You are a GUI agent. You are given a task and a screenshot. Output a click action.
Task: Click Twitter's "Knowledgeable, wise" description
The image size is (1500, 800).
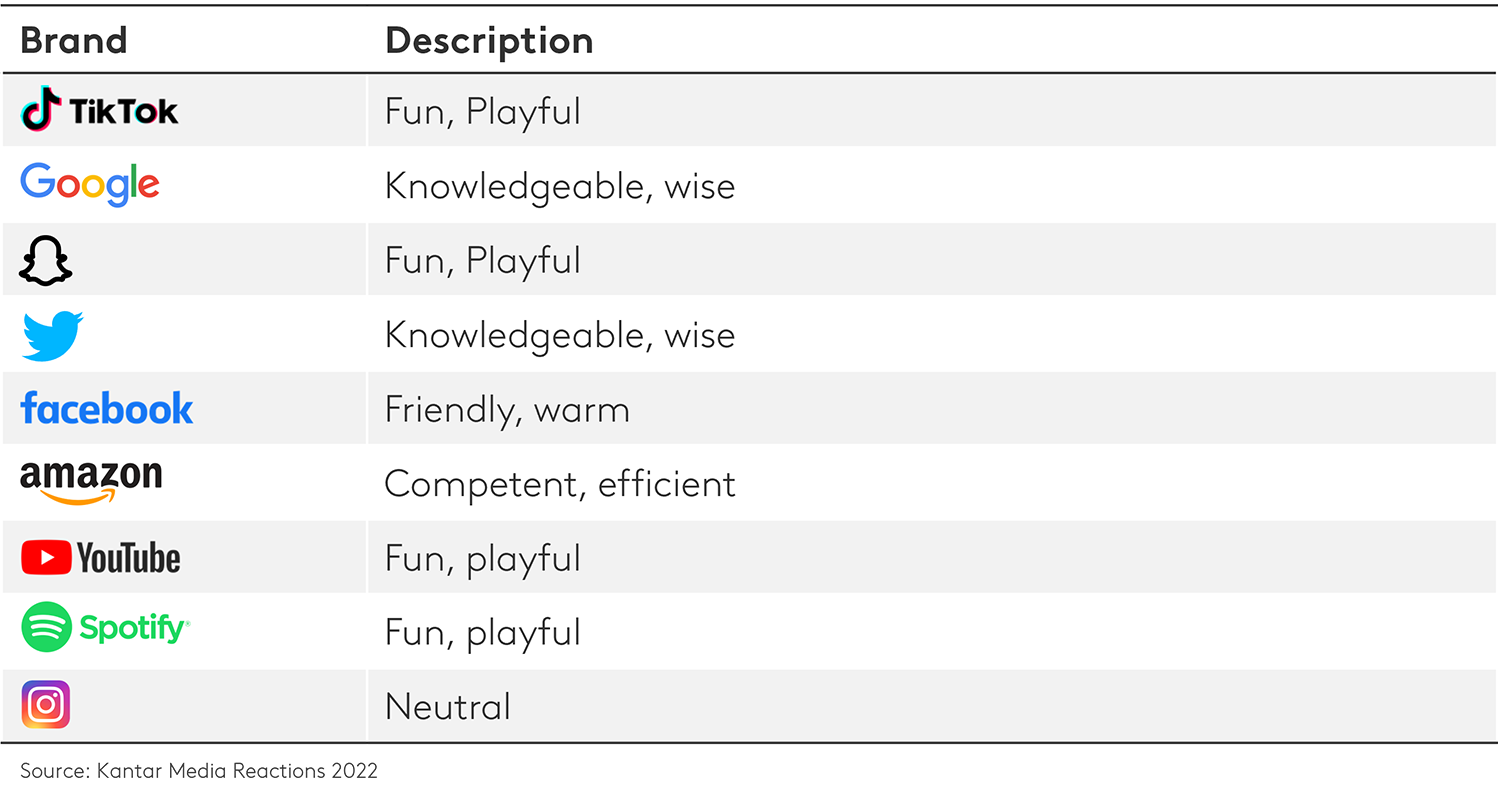pyautogui.click(x=559, y=335)
